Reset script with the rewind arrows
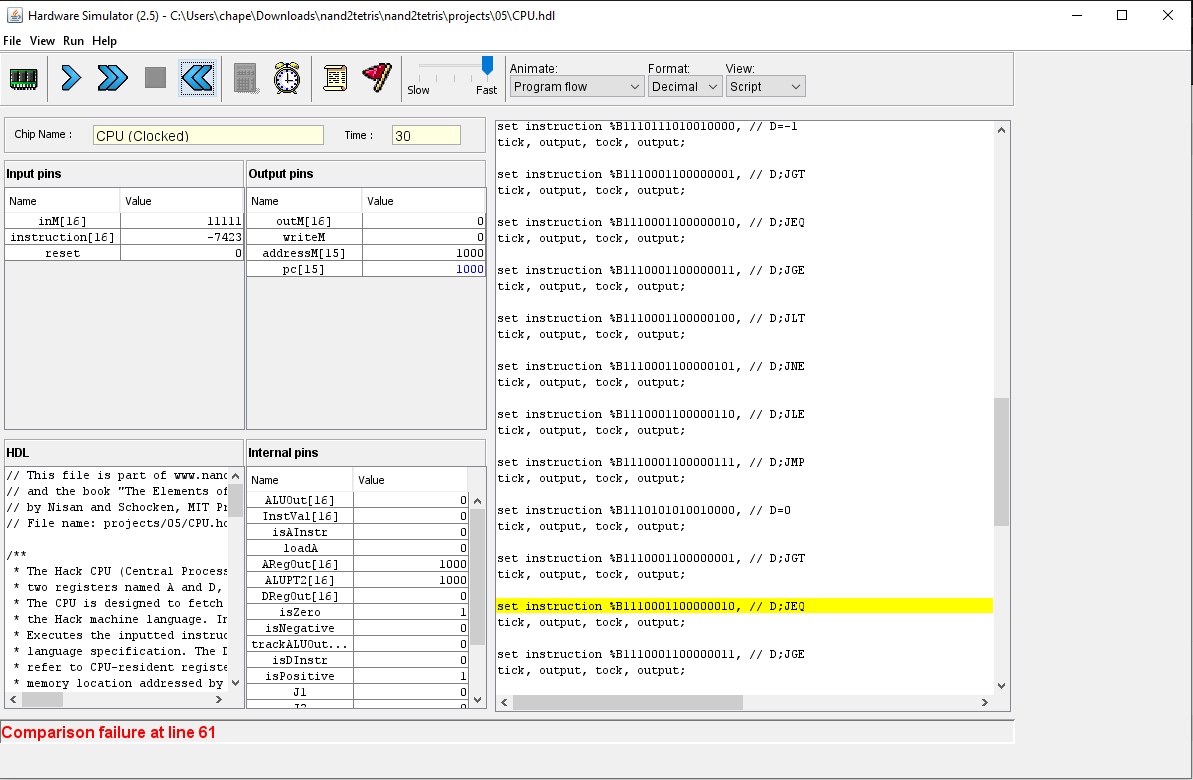This screenshot has height=780, width=1193. point(197,78)
